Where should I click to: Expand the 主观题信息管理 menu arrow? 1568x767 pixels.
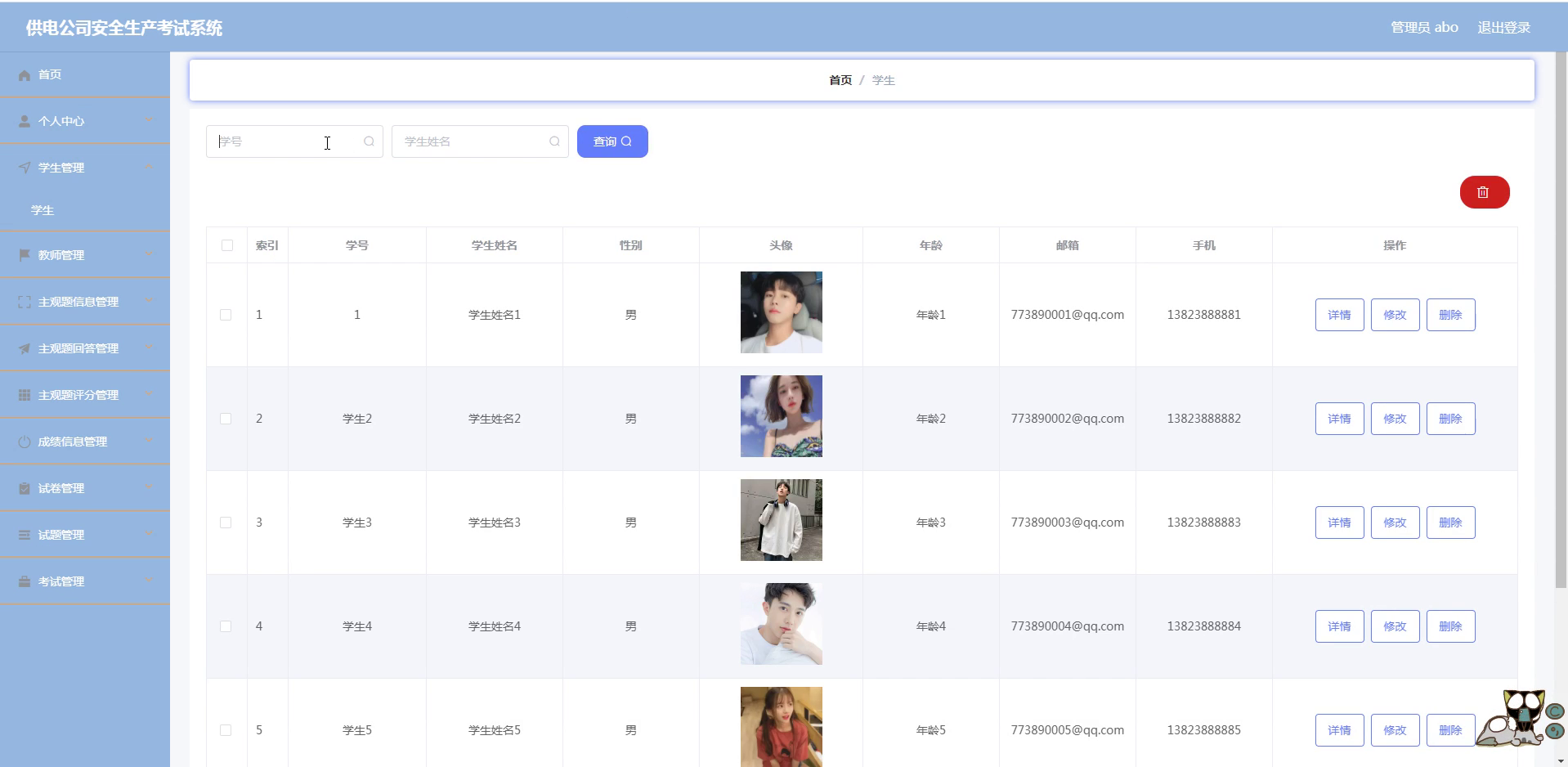tap(149, 301)
